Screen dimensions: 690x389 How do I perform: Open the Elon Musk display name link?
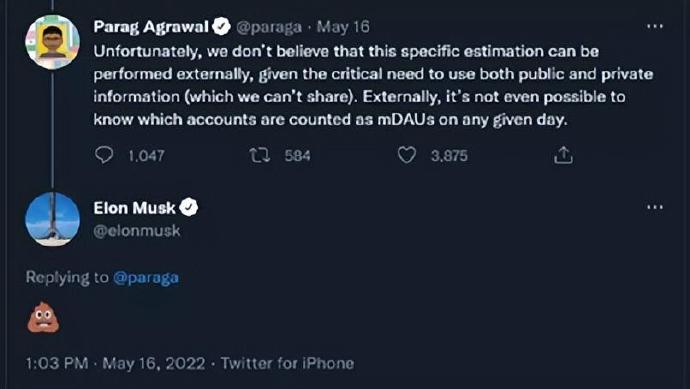134,207
